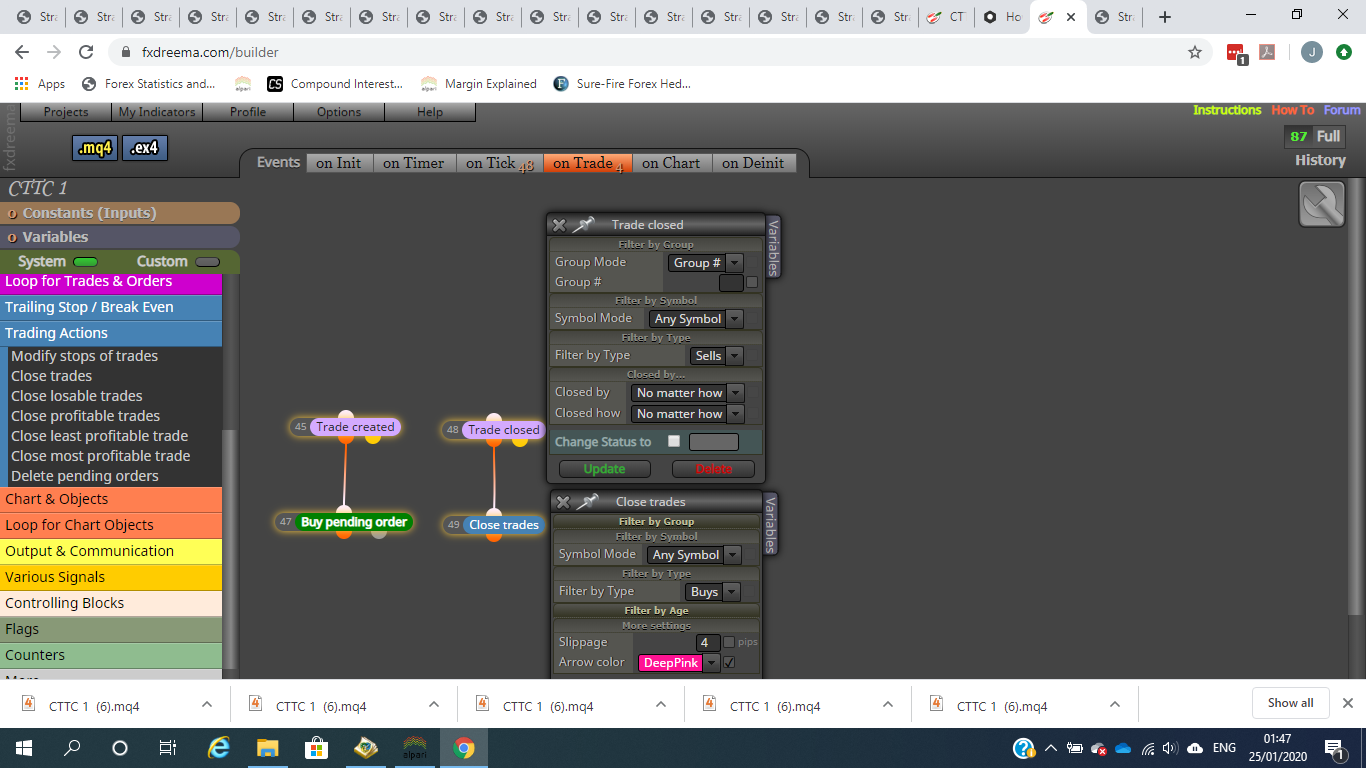Open the red password manager extension
1366x768 pixels.
1236,52
